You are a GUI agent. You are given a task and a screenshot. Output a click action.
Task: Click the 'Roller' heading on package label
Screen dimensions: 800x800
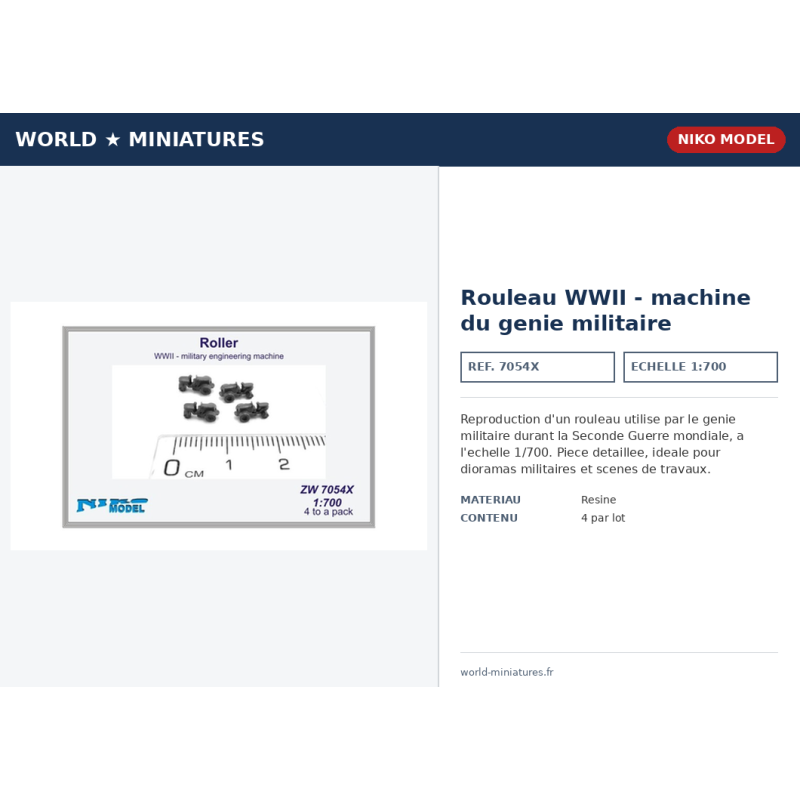tap(218, 342)
